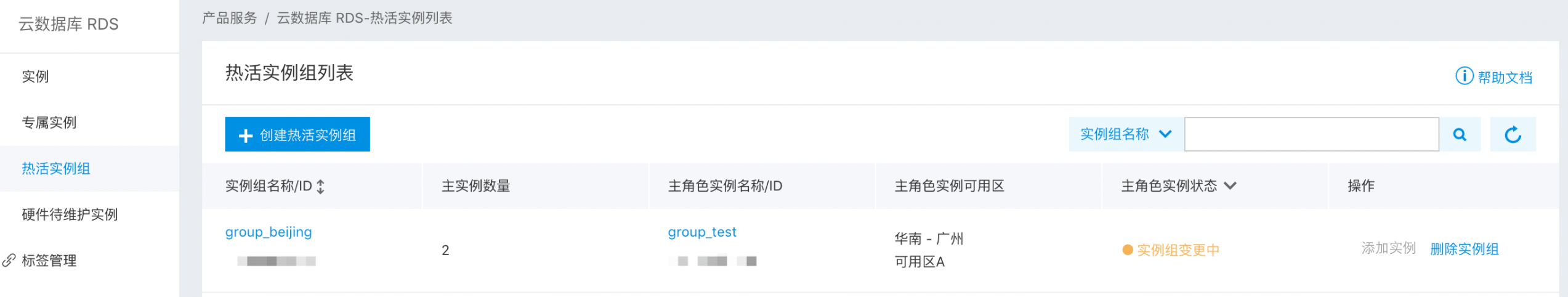Click the orange status dot 实例组变更中
The width and height of the screenshot is (1568, 297).
[x=1128, y=250]
